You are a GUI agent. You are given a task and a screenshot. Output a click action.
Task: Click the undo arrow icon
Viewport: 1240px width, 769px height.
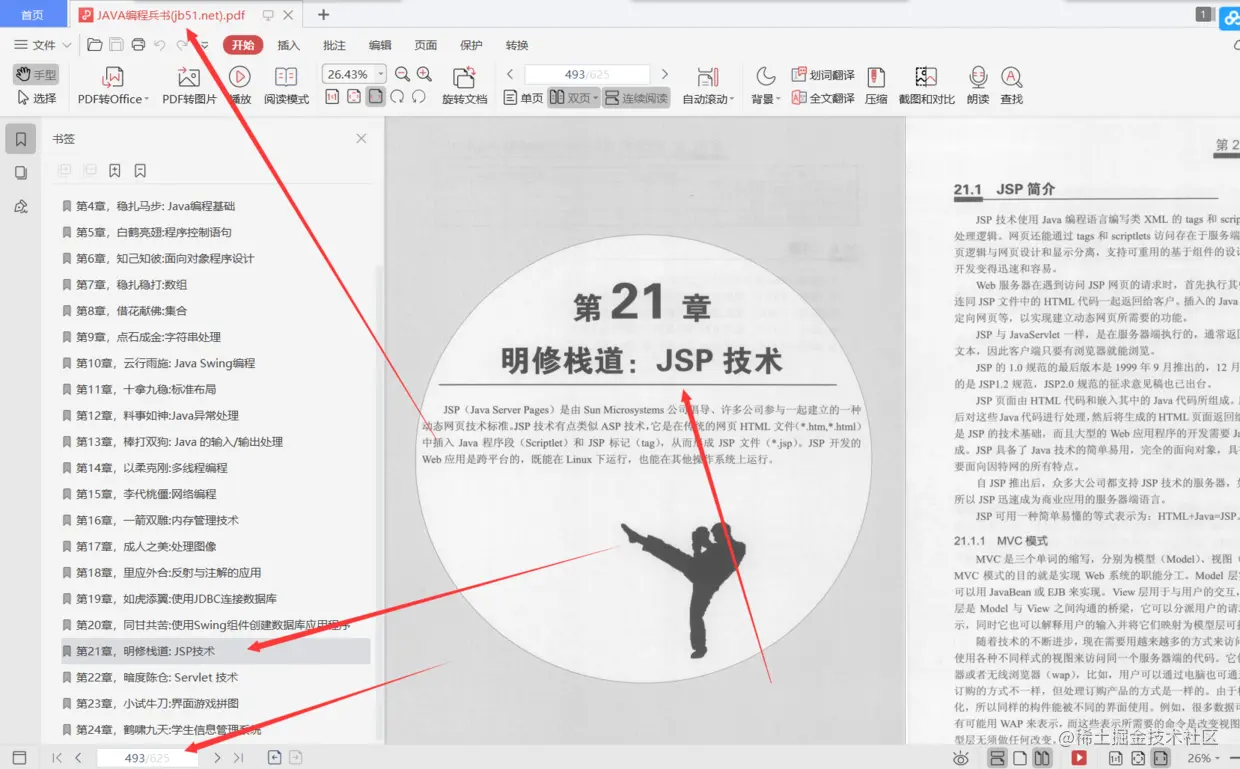pyautogui.click(x=160, y=45)
